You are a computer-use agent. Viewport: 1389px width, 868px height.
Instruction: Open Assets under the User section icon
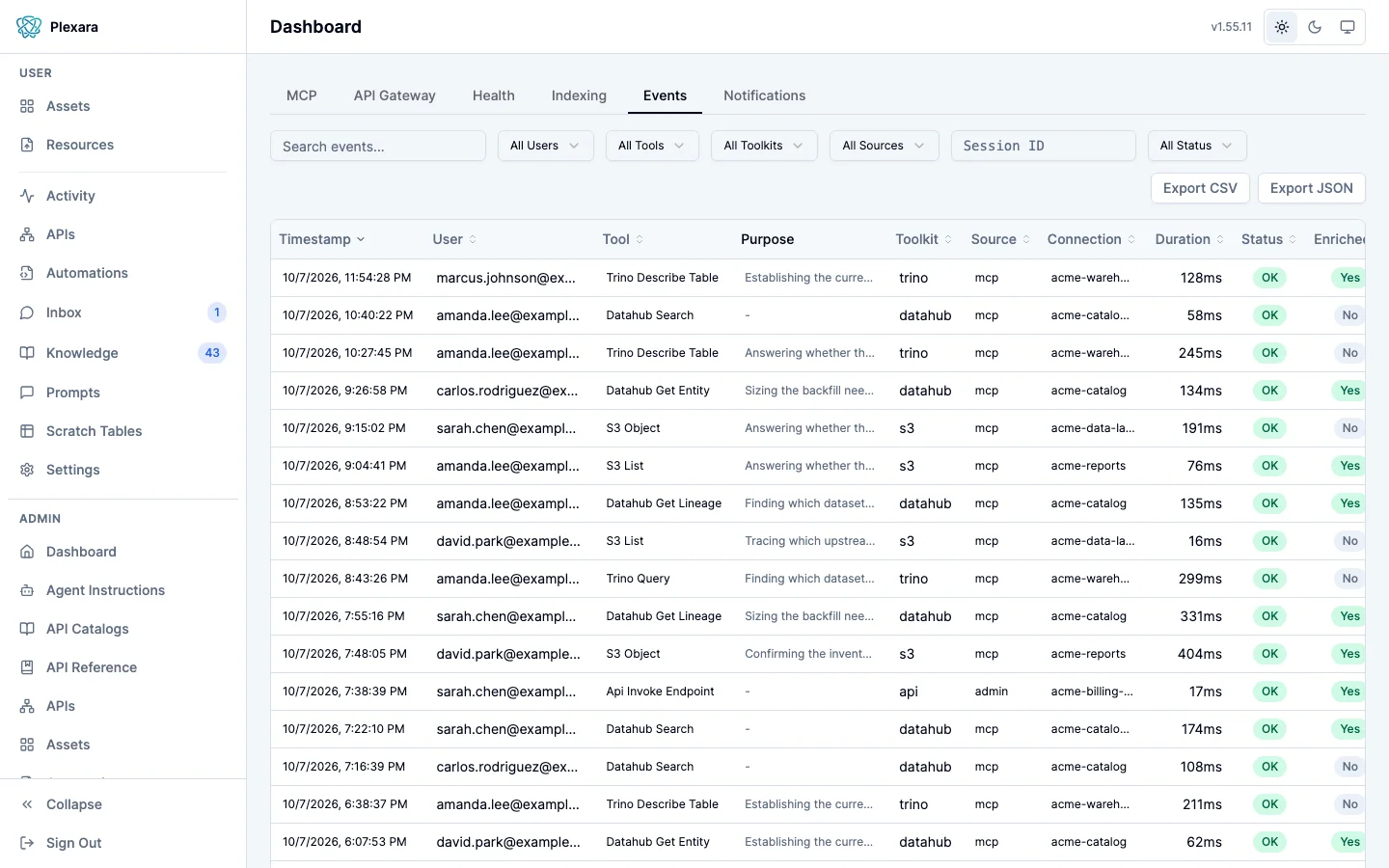pos(27,106)
